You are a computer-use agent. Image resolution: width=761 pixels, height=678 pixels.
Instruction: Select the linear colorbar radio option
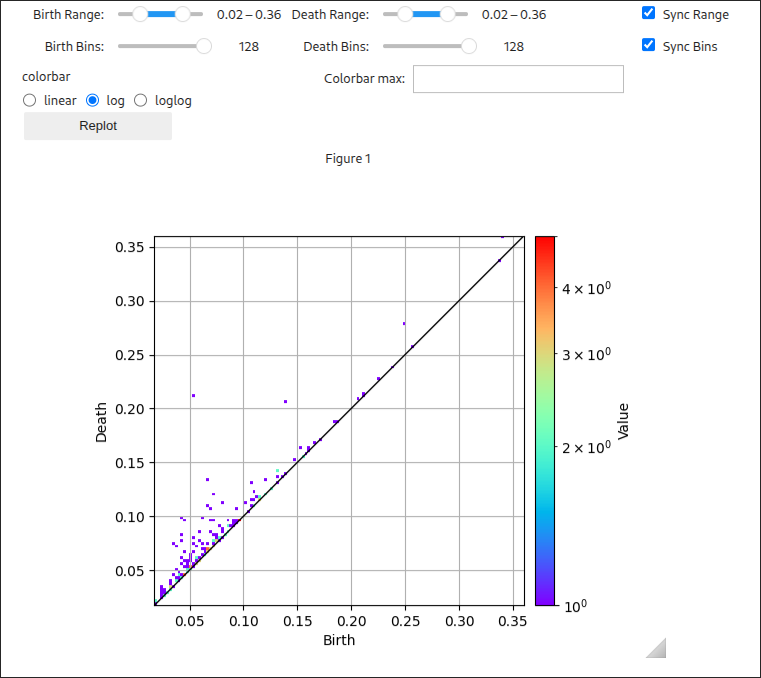[x=30, y=100]
